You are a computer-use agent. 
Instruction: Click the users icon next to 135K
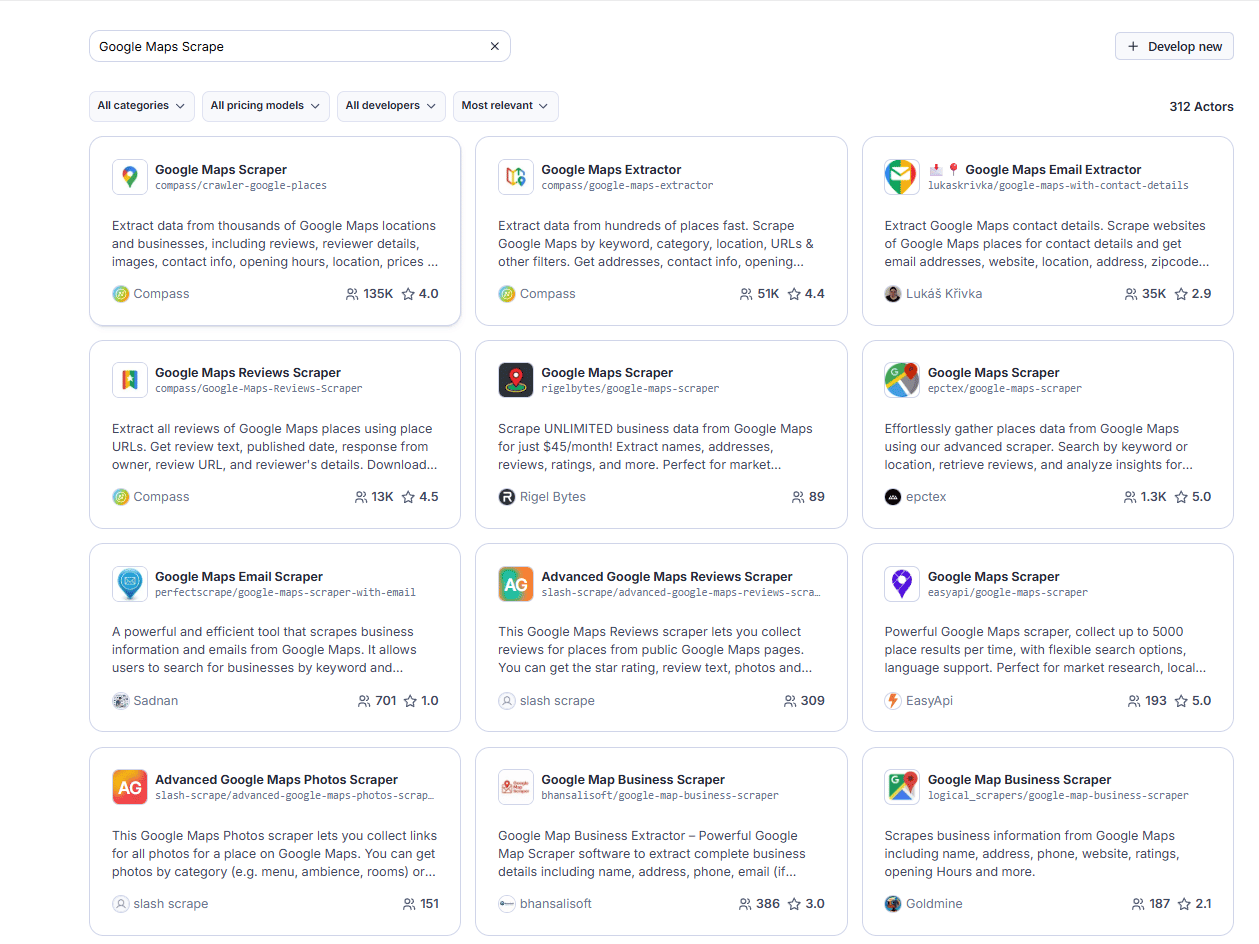(x=352, y=294)
